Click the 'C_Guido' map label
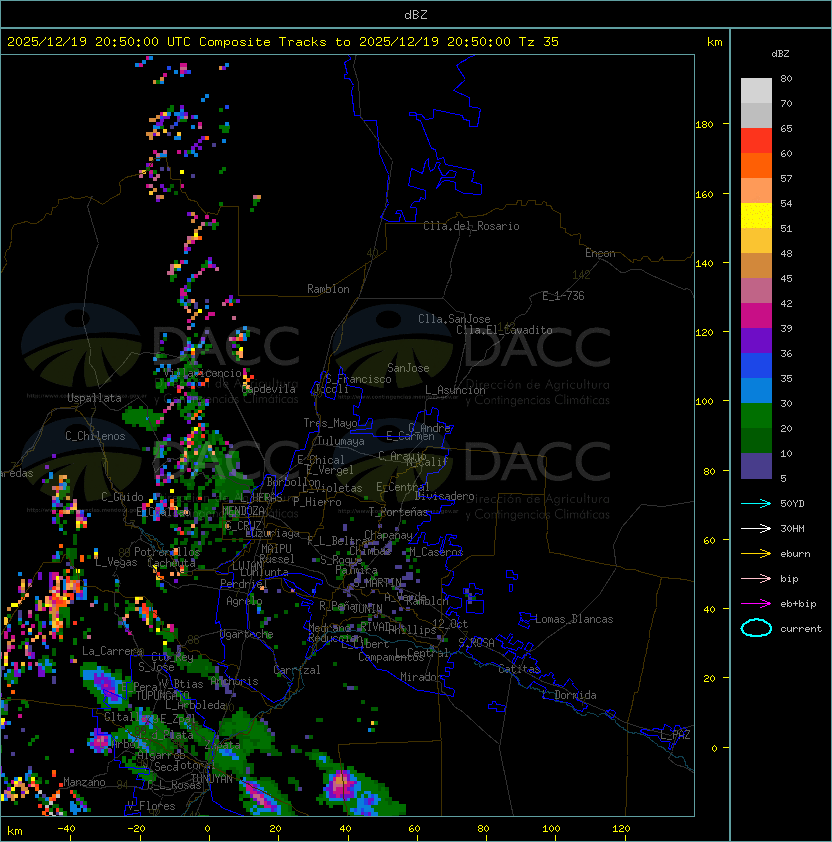832x842 pixels. click(122, 497)
